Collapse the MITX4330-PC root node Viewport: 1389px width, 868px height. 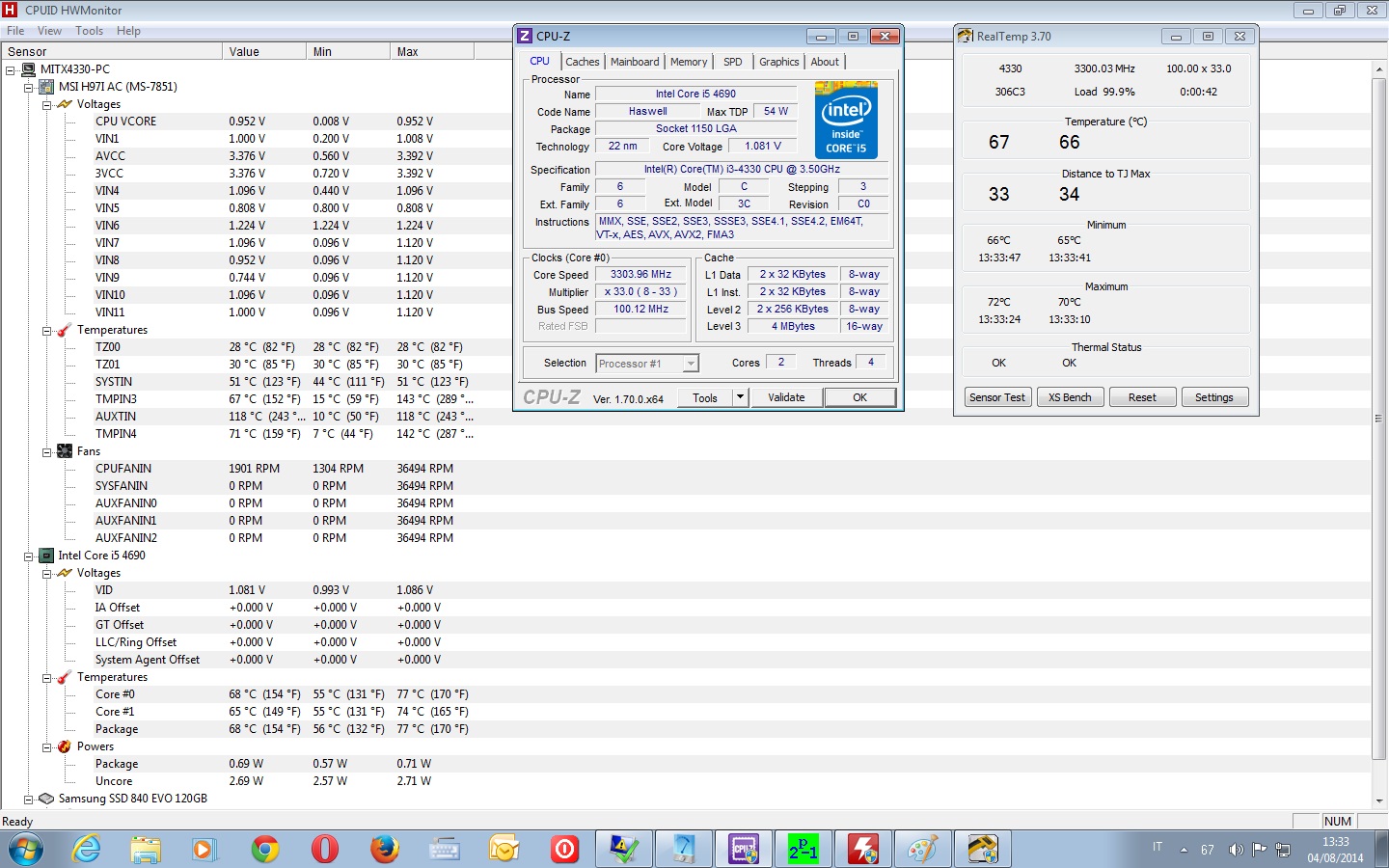[10, 70]
